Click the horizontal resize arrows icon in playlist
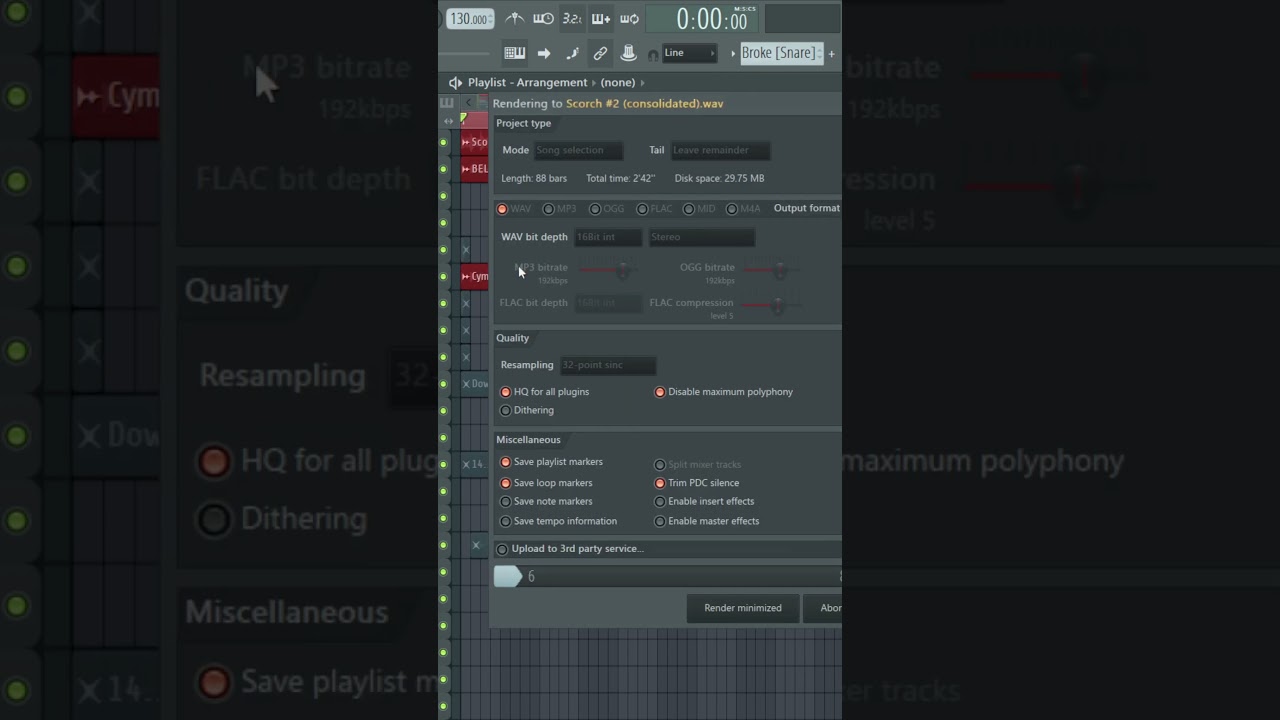 (x=448, y=121)
